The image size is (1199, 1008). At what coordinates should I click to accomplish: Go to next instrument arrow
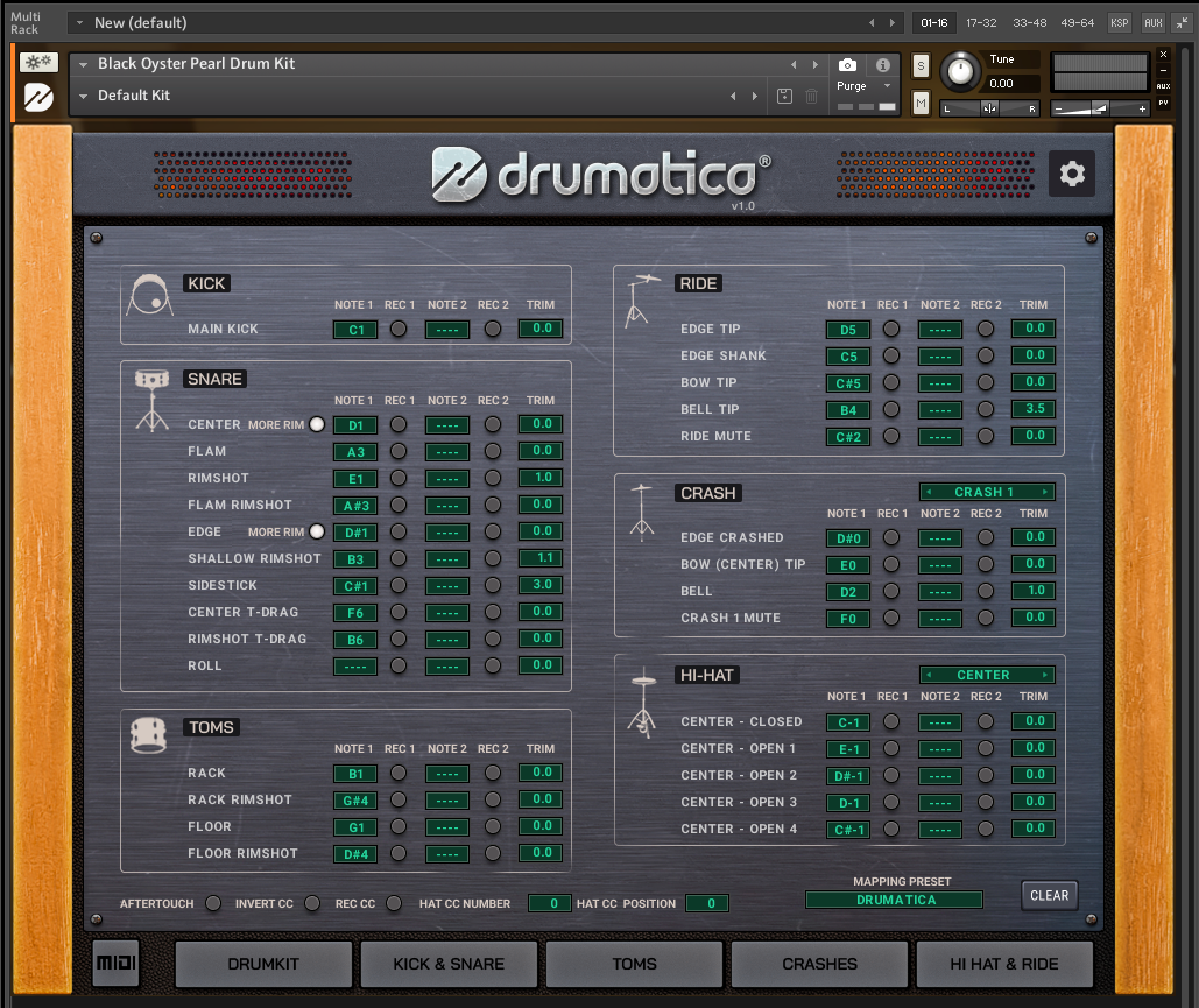point(815,65)
